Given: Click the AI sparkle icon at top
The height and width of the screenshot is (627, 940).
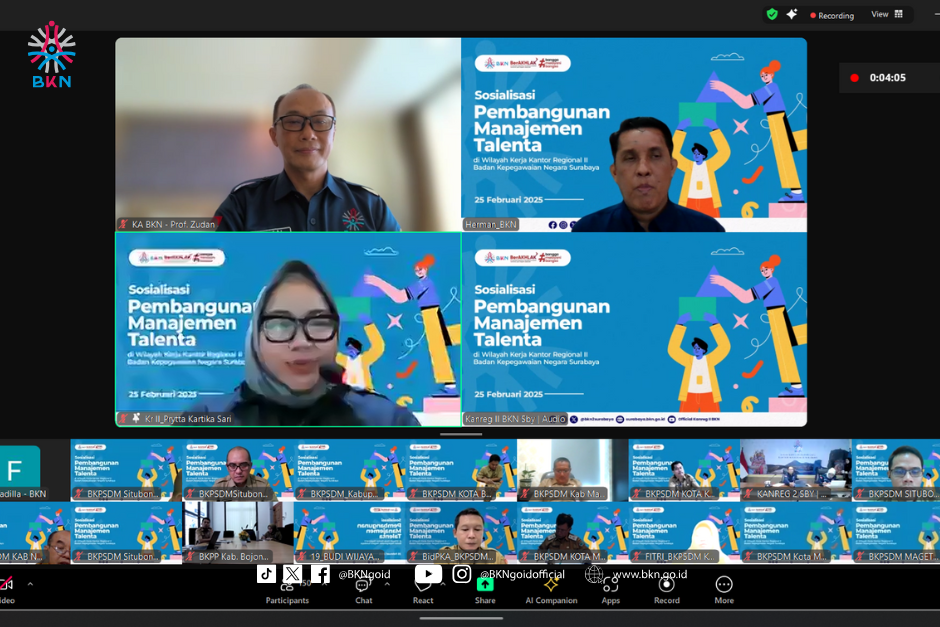Looking at the screenshot, I should coord(792,14).
